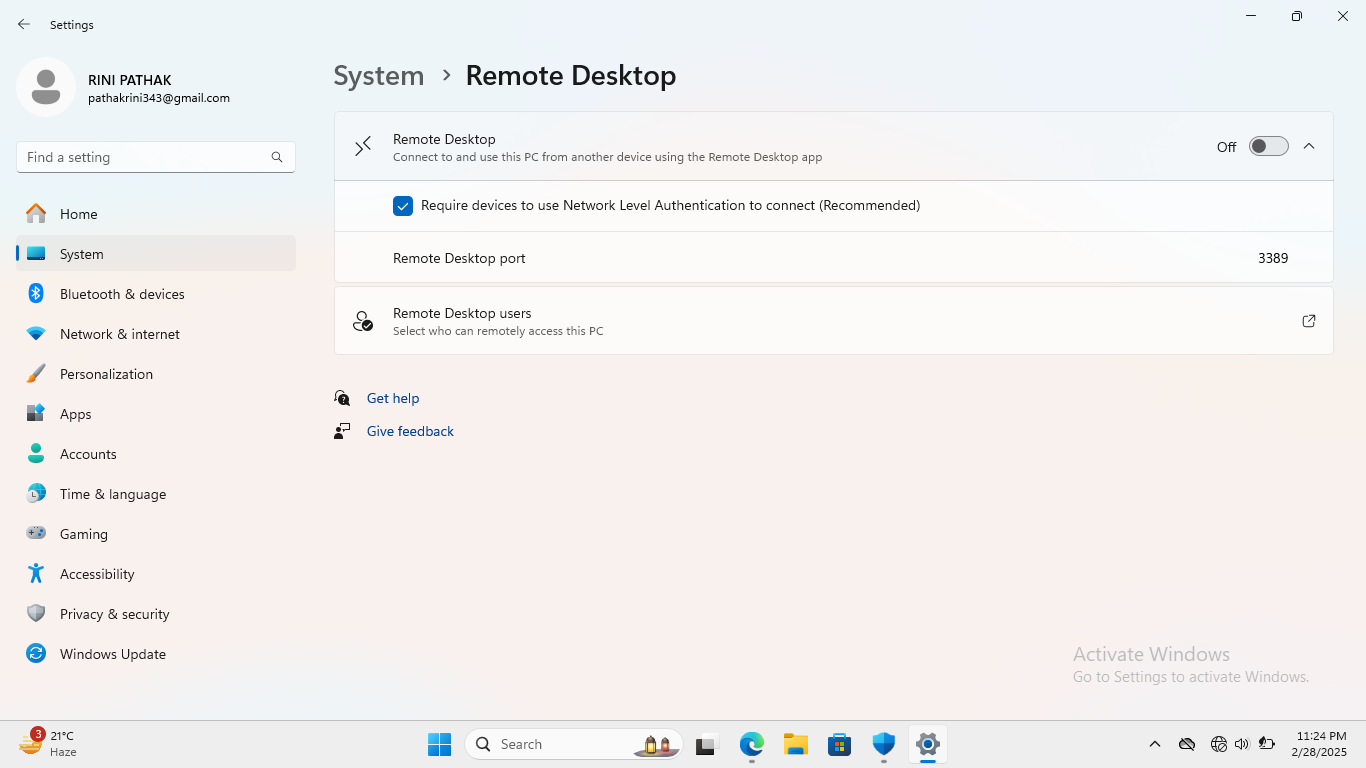Click the volume icon in system tray

coord(1242,744)
